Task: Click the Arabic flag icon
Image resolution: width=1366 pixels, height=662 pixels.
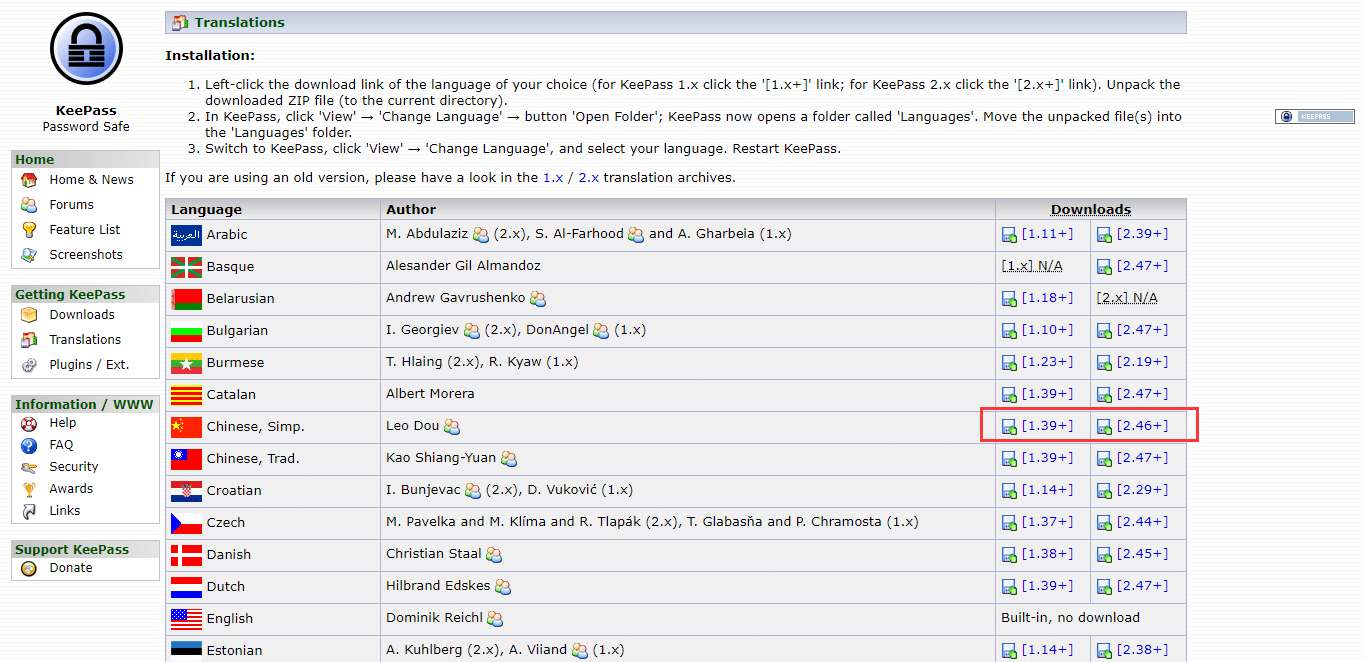Action: [x=186, y=235]
